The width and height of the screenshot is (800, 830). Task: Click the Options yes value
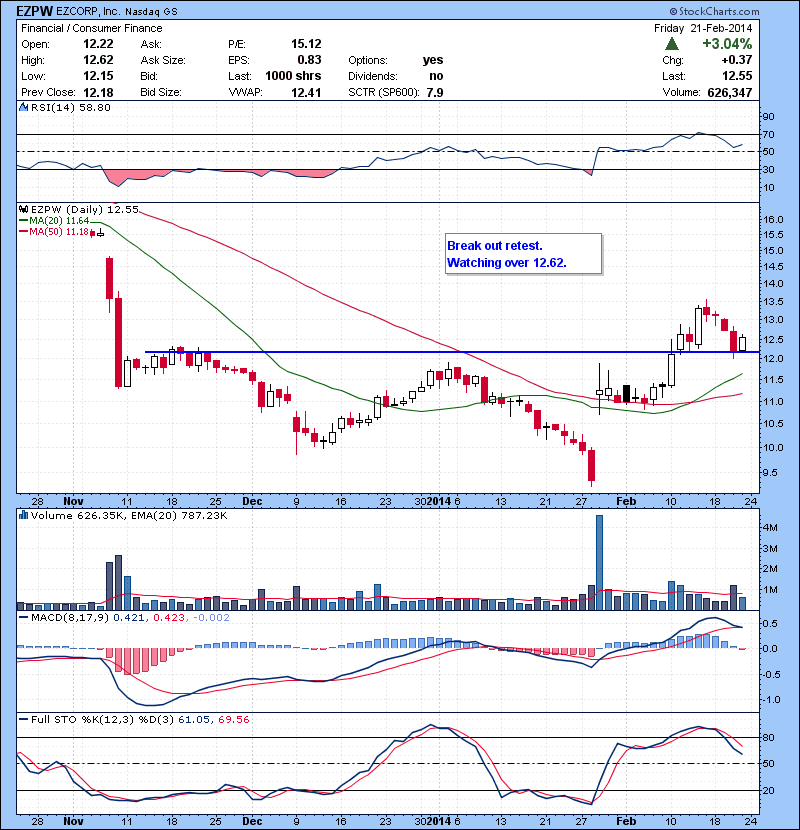[433, 60]
